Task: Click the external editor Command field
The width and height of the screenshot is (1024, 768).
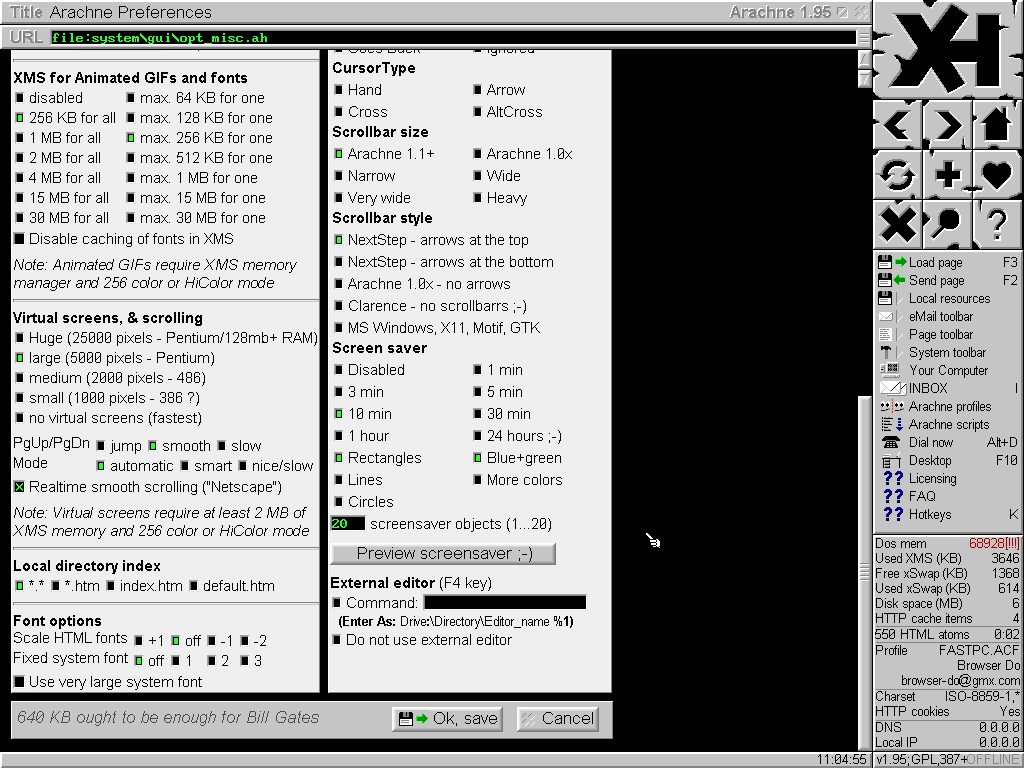Action: click(x=505, y=602)
